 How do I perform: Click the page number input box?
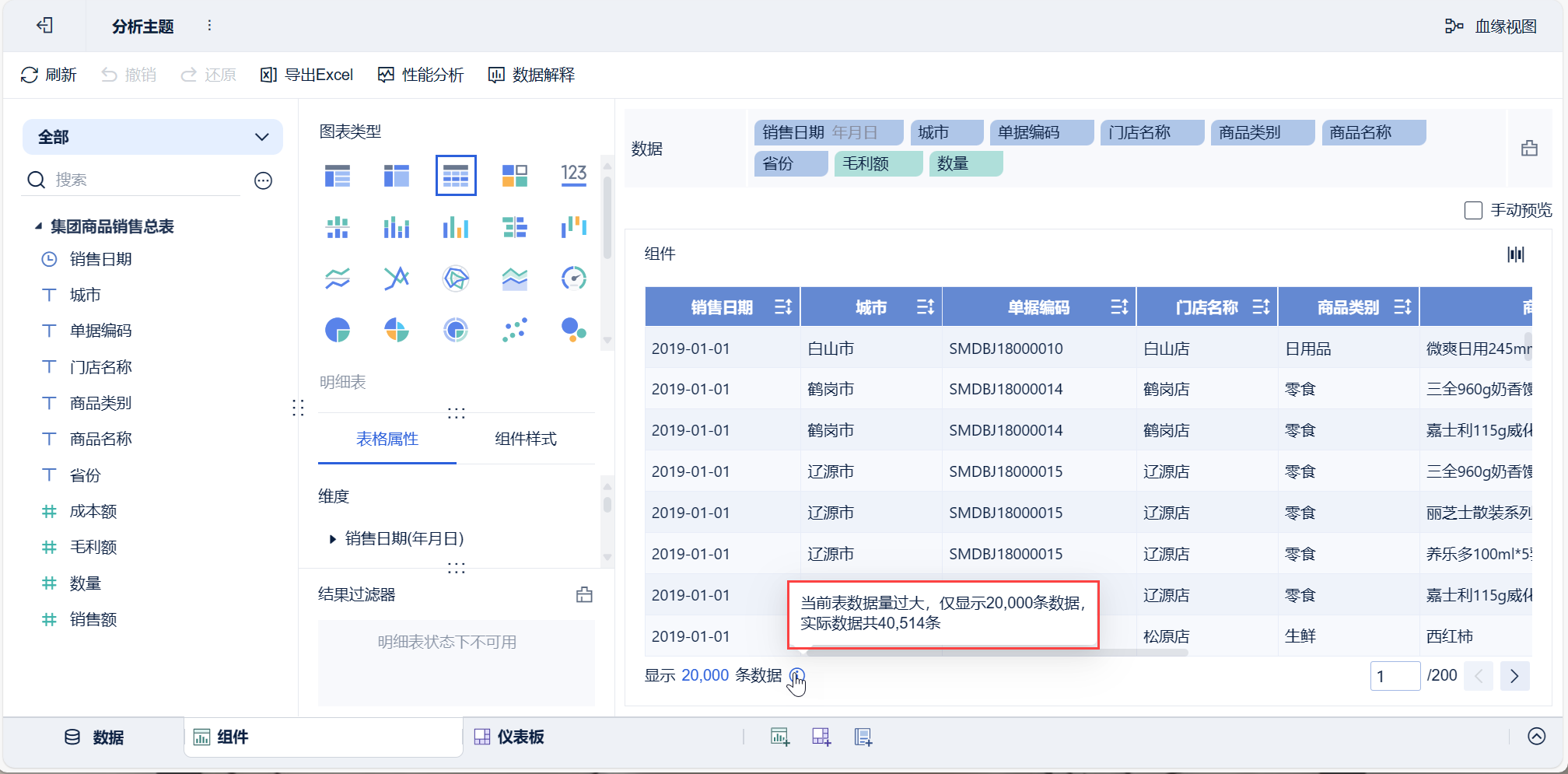tap(1395, 676)
